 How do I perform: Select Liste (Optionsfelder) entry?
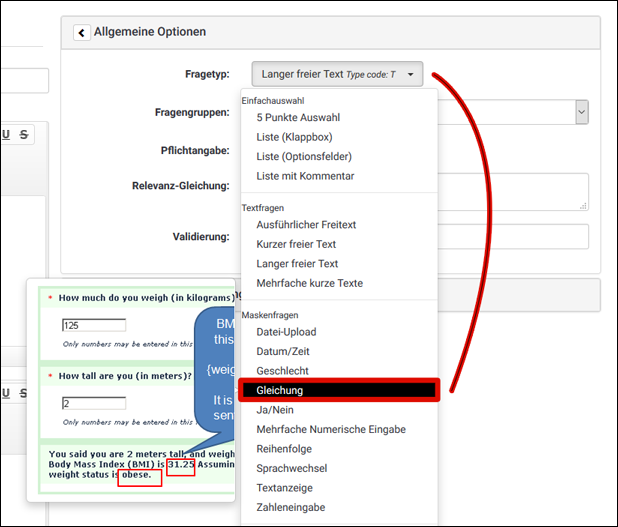[x=304, y=156]
